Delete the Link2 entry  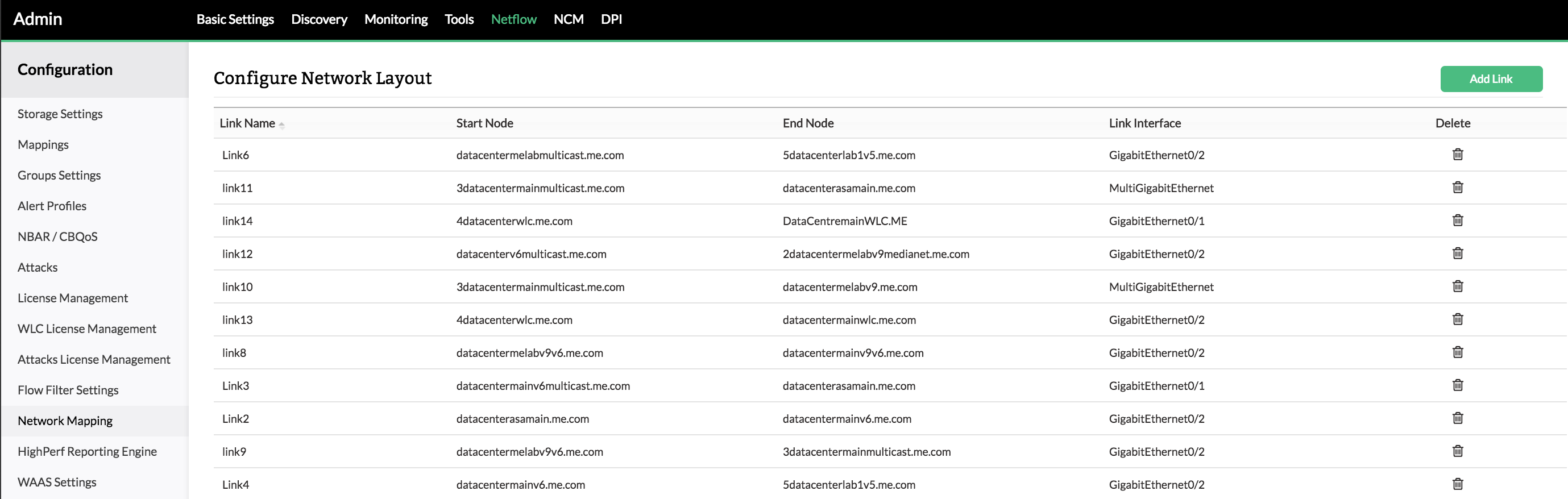click(x=1457, y=418)
